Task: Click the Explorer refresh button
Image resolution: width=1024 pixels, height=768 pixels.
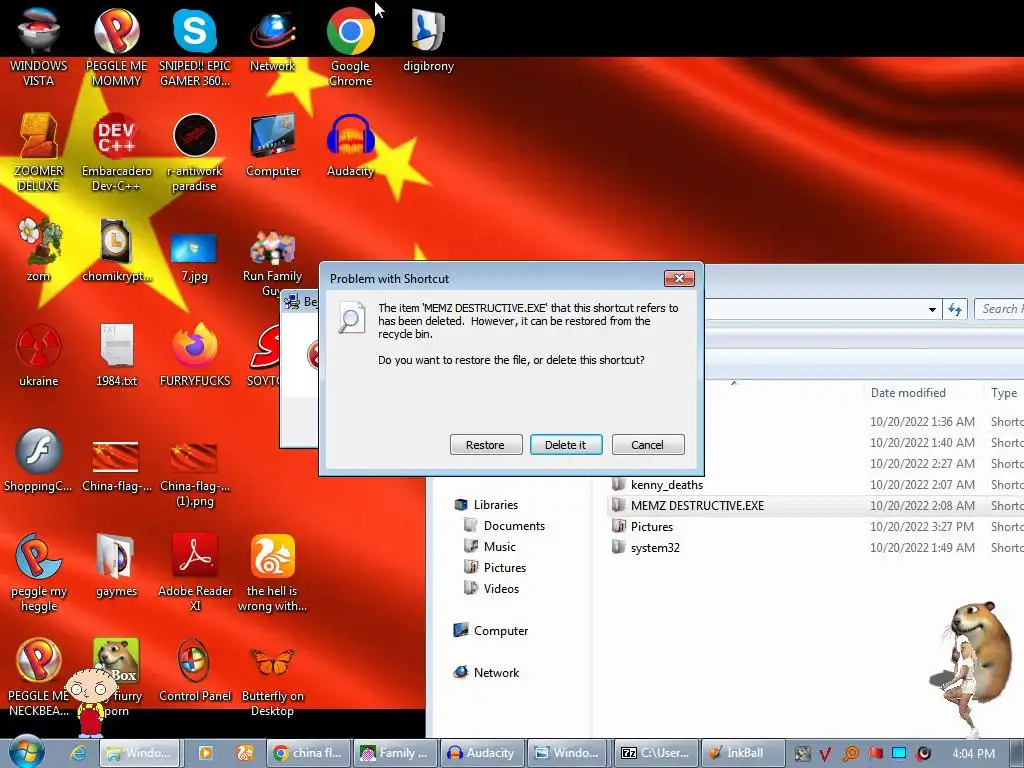Action: click(x=955, y=310)
